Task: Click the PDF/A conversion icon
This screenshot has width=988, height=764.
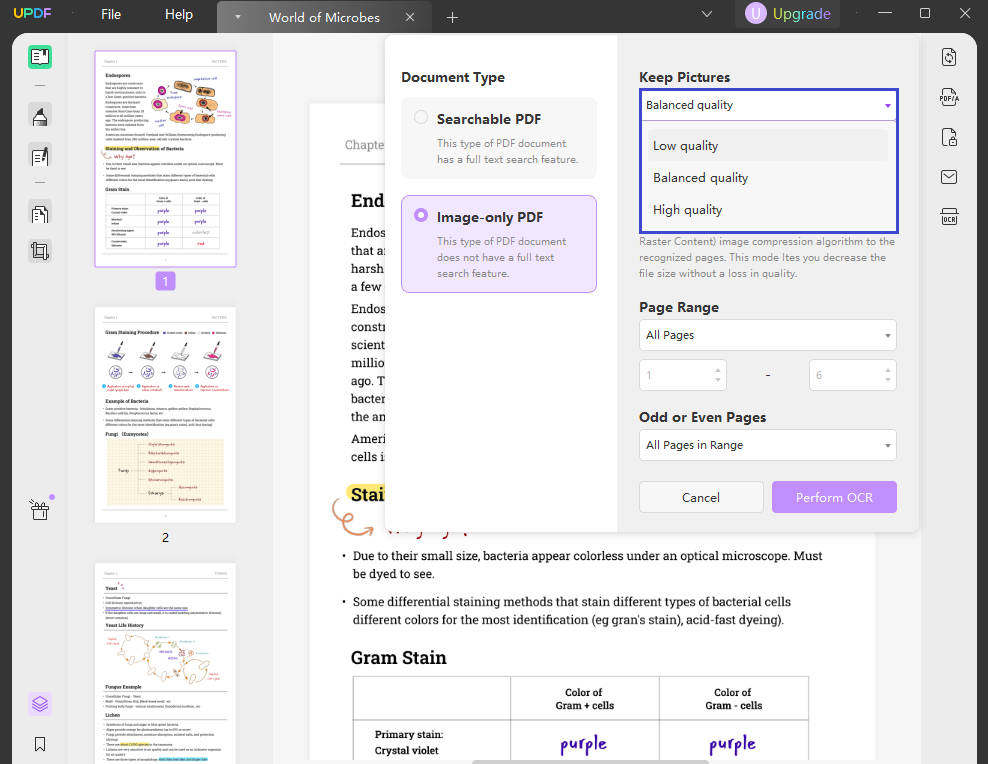Action: coord(948,97)
